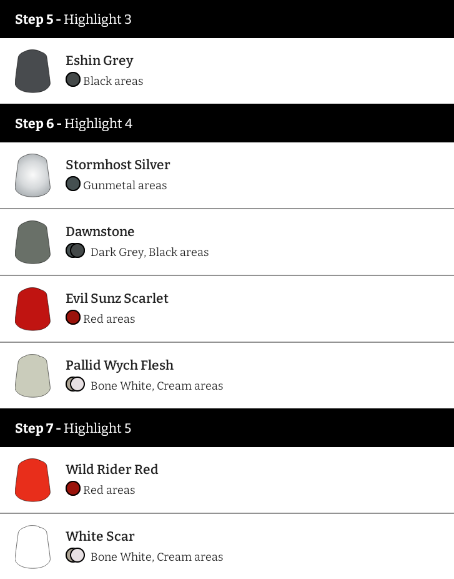Viewport: 454px width, 579px height.
Task: Tap the Pallid Wych Flesh paint pot
Action: pos(33,376)
